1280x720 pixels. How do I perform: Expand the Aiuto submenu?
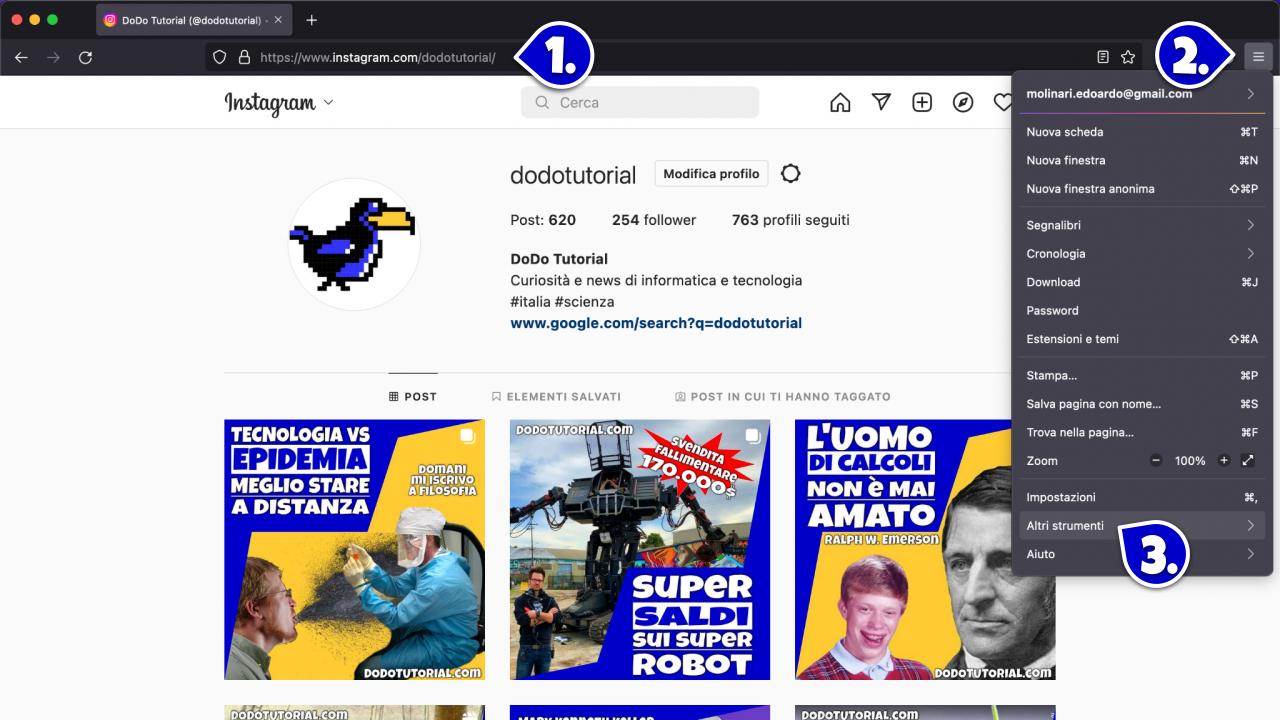point(1142,554)
